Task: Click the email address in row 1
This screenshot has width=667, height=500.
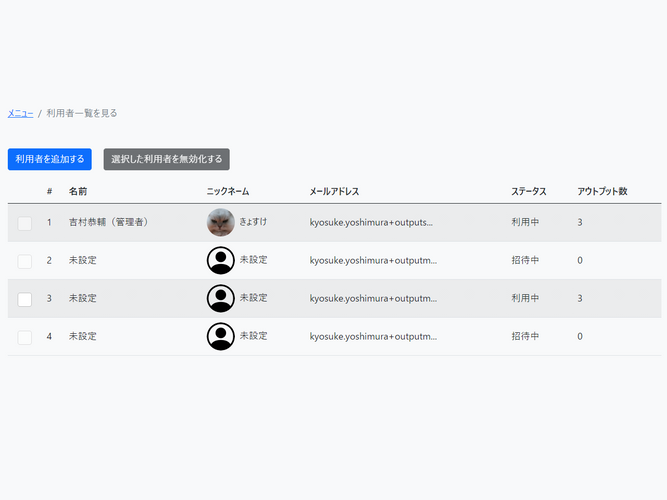Action: click(371, 222)
